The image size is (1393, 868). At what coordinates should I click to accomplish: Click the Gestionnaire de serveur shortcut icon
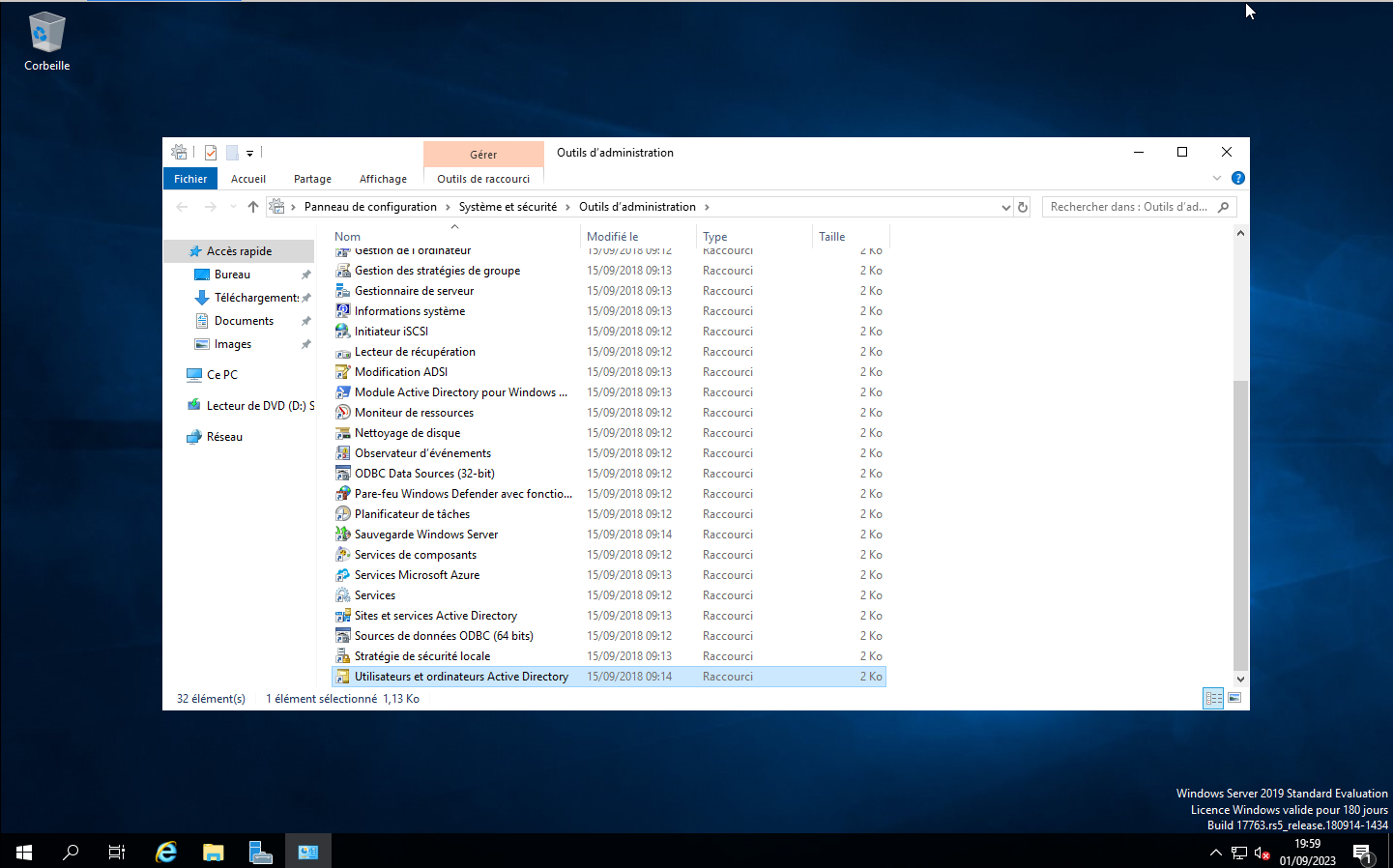(342, 291)
